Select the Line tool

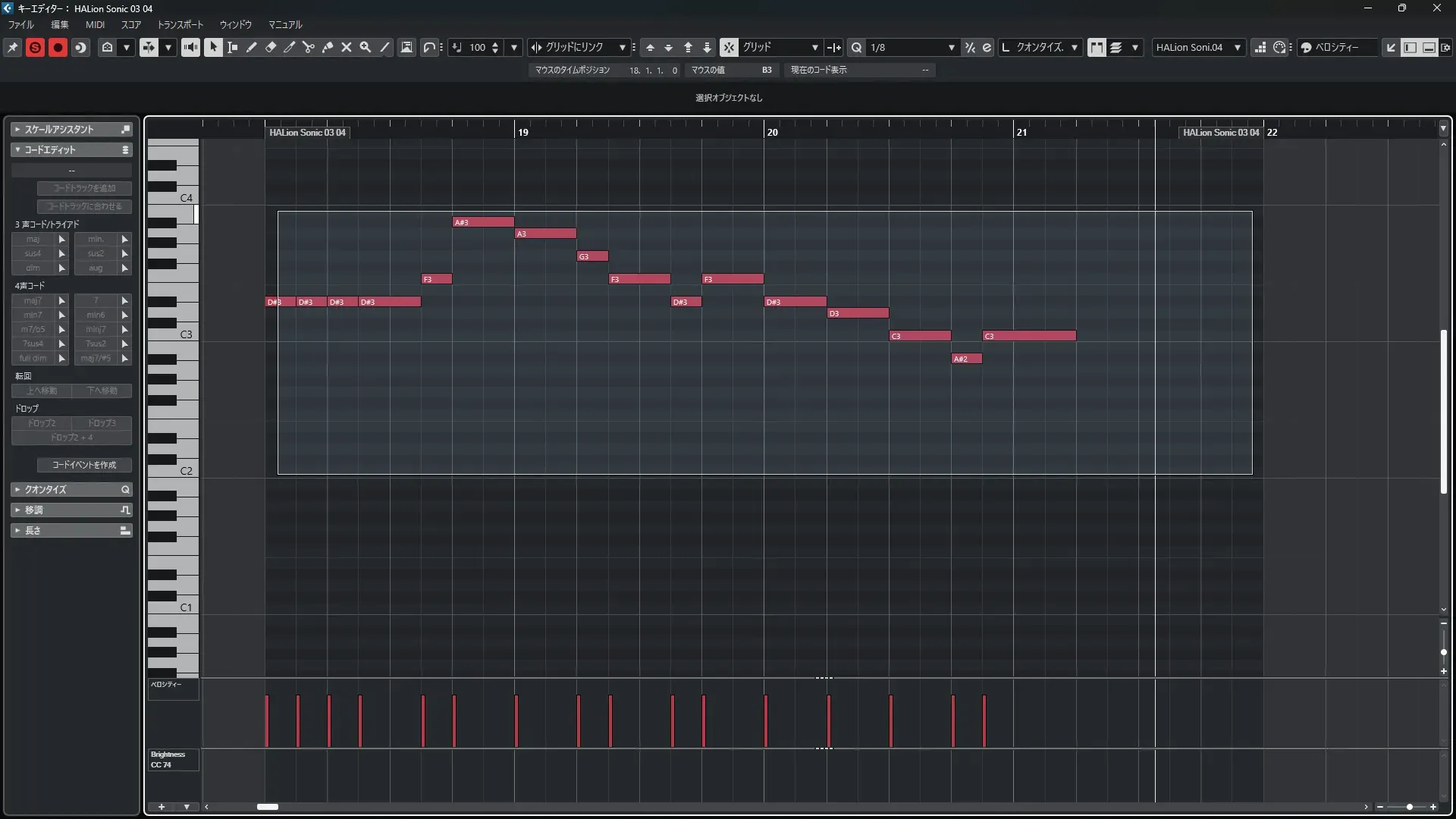click(x=384, y=47)
